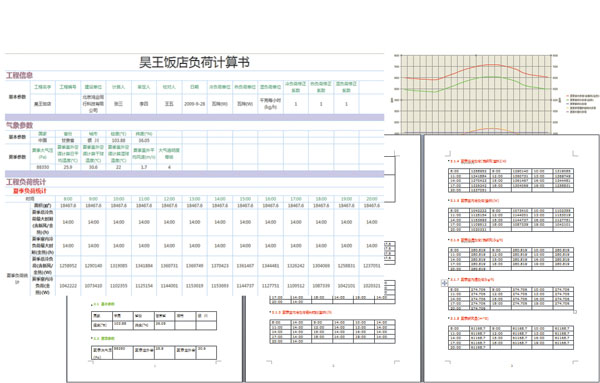
Task: Select the cell containing 张三
Action: coord(119,104)
